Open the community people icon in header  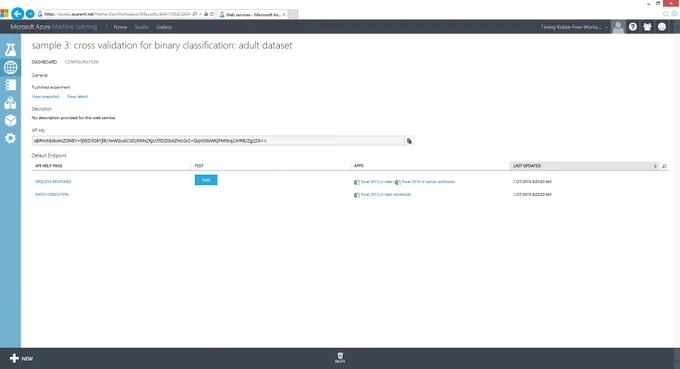tap(647, 27)
